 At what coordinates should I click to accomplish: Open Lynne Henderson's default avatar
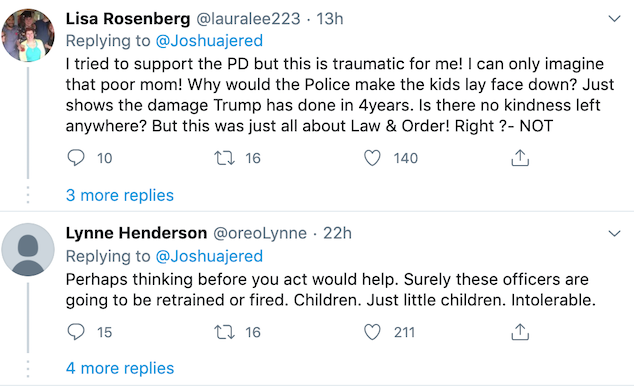pos(28,249)
